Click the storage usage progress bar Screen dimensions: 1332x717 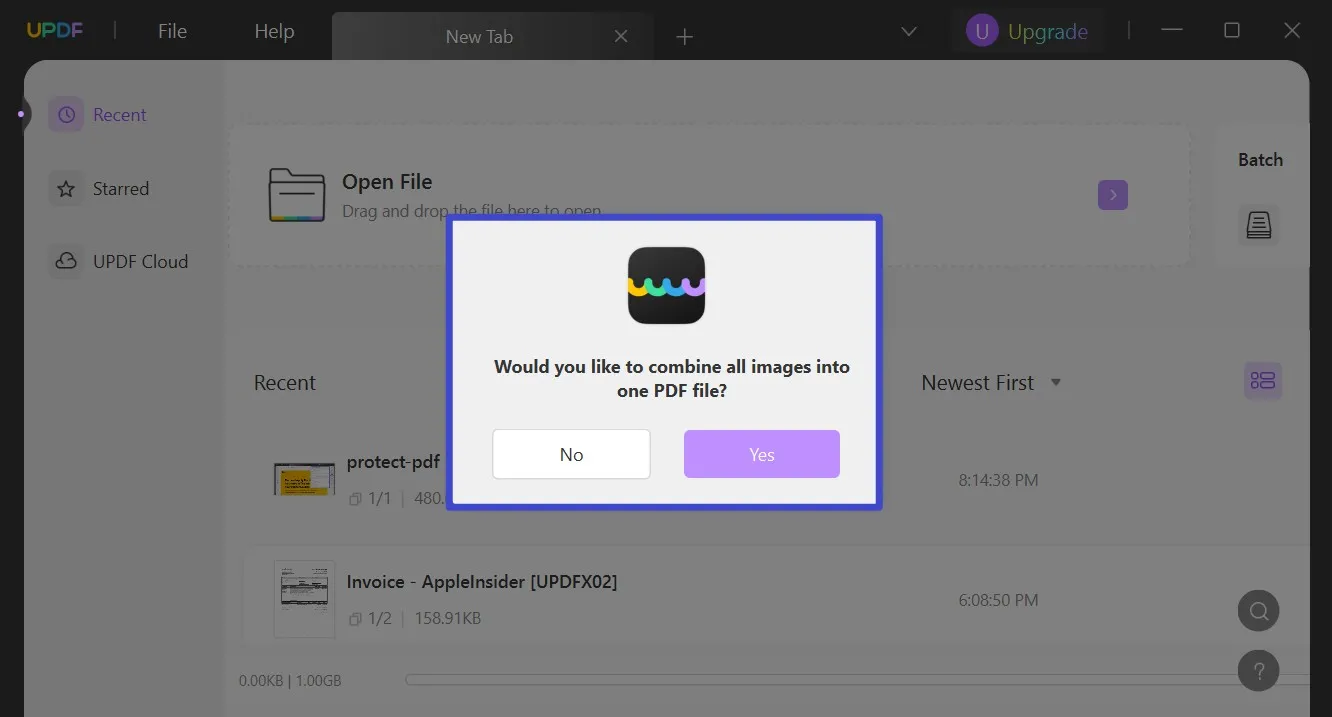click(x=858, y=680)
